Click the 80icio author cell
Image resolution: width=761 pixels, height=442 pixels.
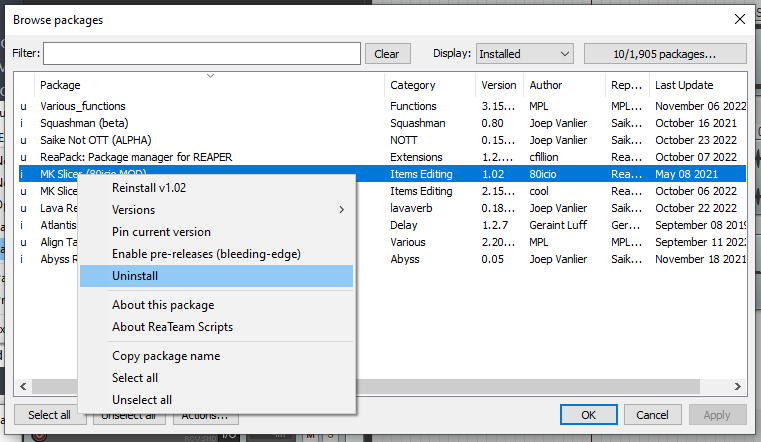point(543,174)
